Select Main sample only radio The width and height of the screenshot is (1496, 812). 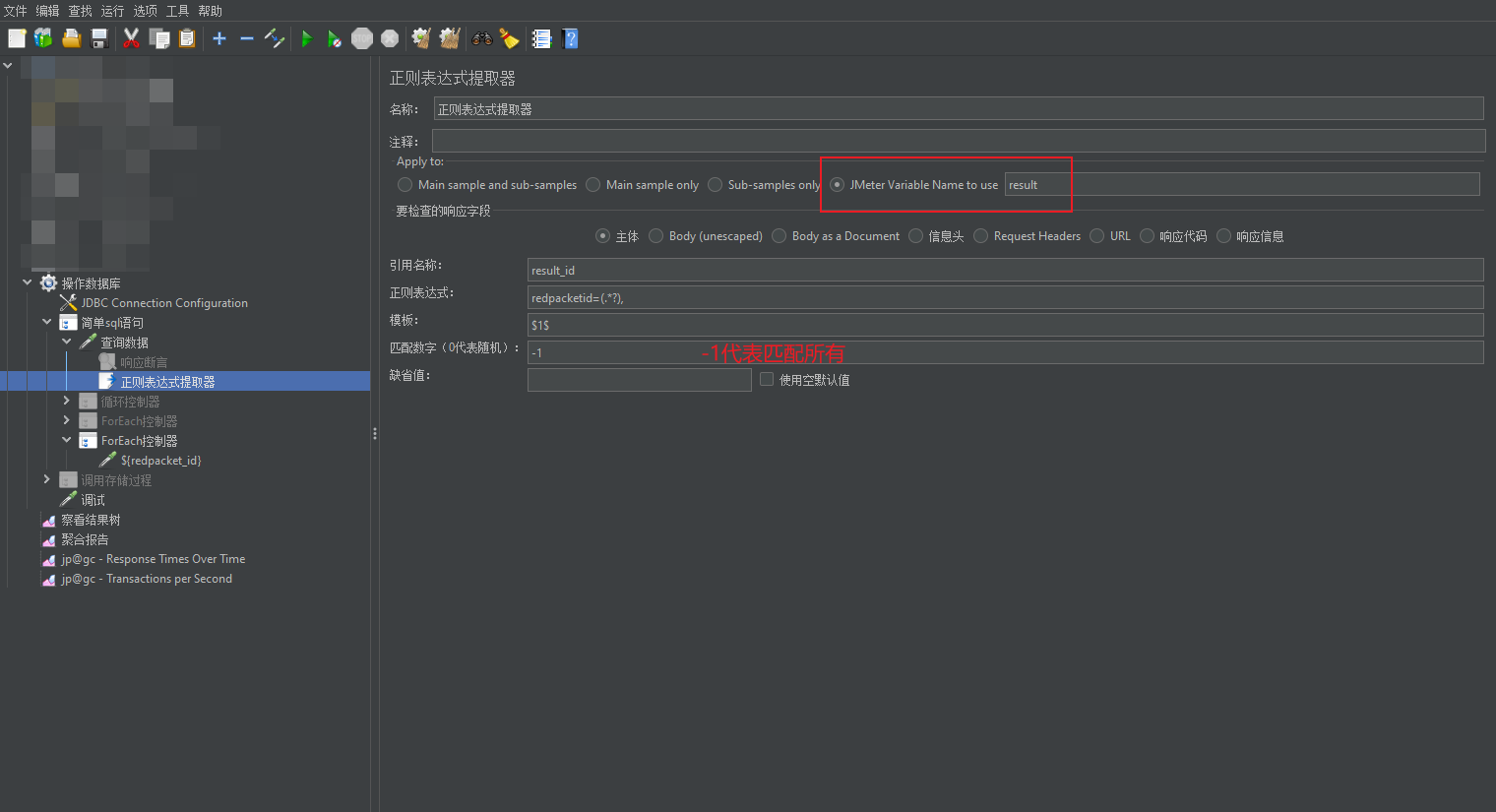point(592,185)
